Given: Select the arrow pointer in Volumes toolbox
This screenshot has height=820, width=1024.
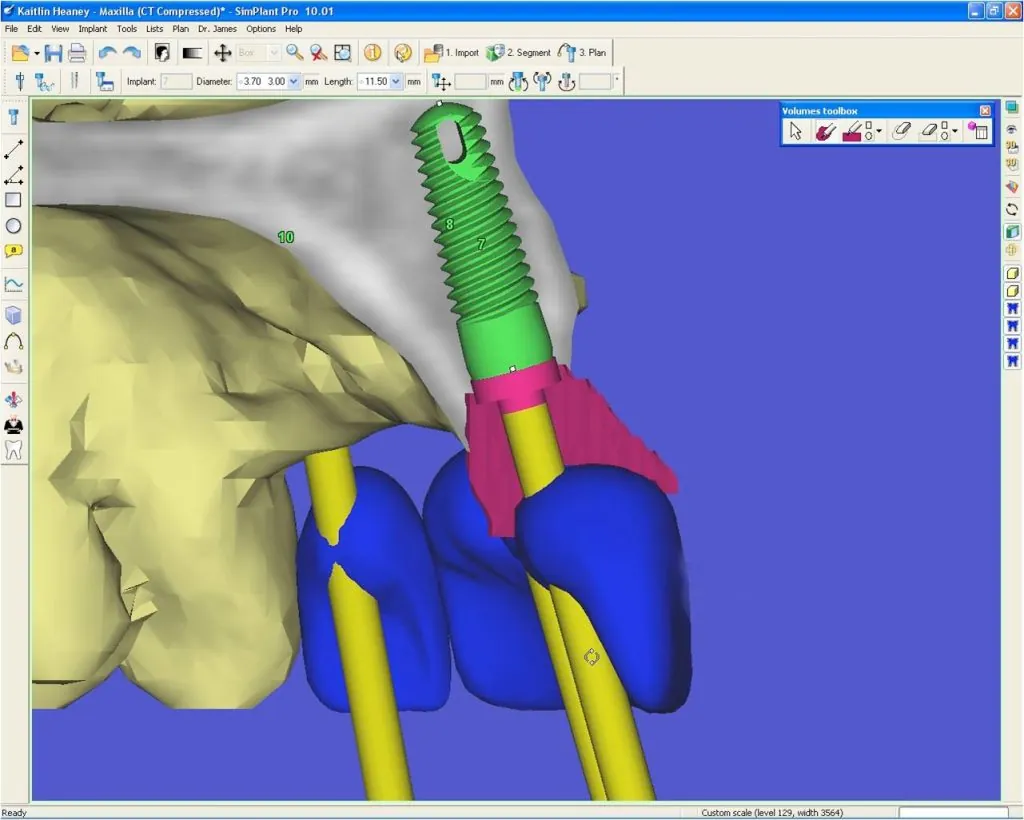Looking at the screenshot, I should pyautogui.click(x=796, y=131).
